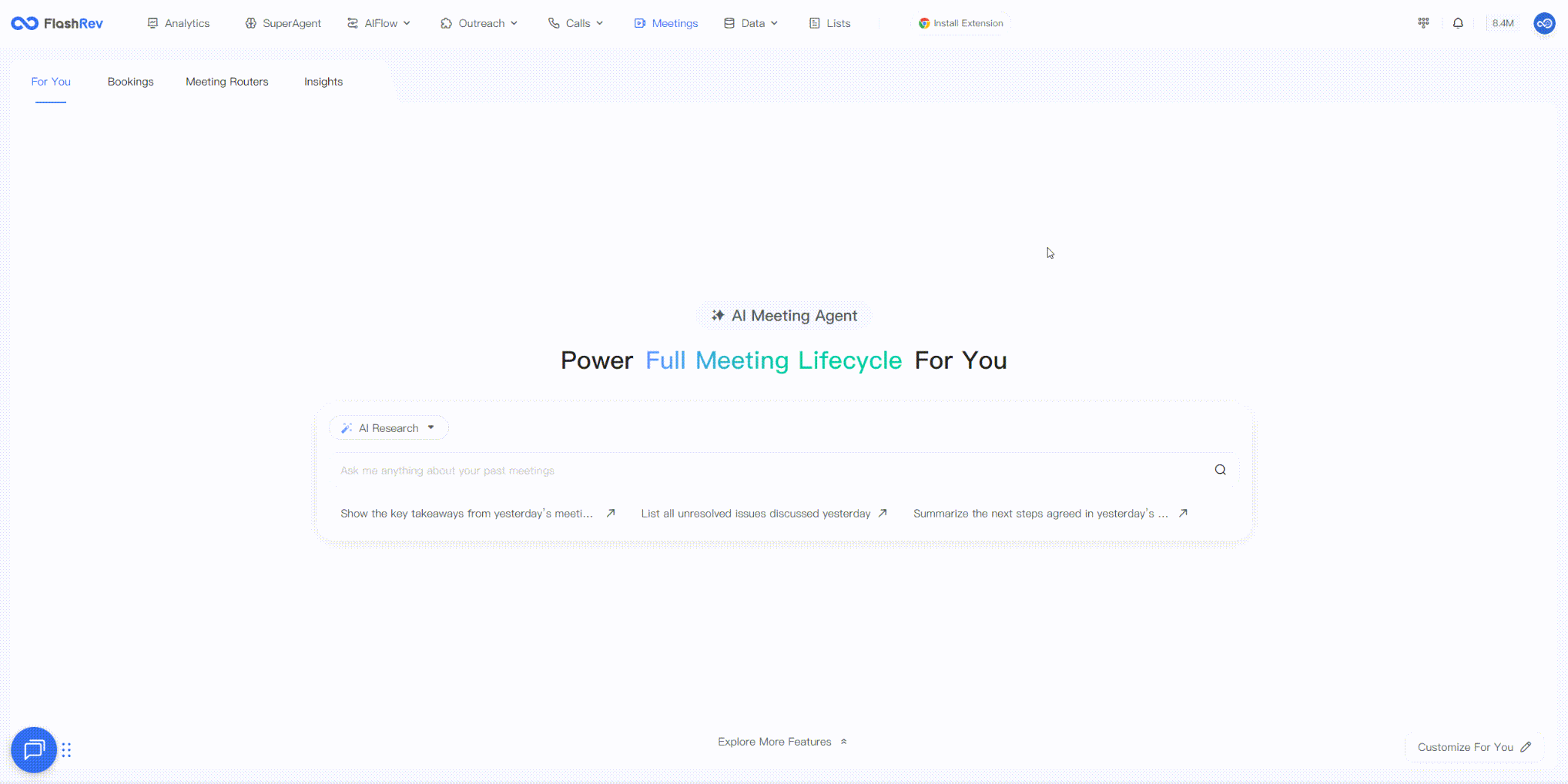
Task: Open notifications bell icon
Action: 1458,23
